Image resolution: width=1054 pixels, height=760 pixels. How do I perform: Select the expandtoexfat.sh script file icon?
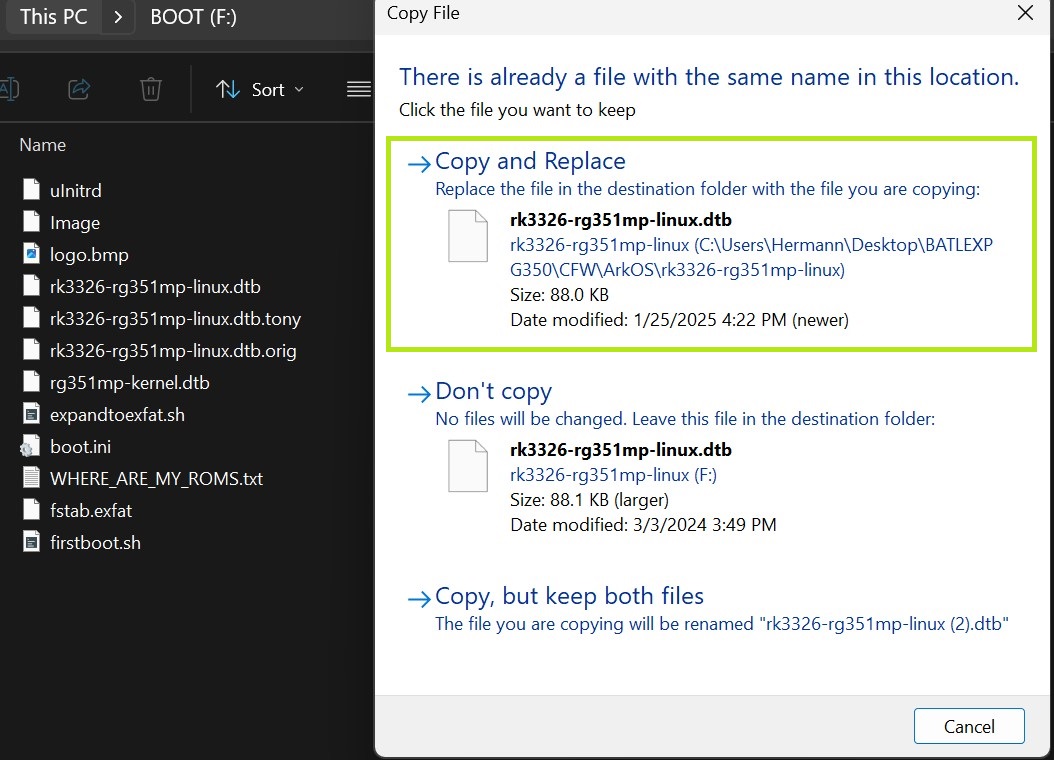click(x=31, y=414)
